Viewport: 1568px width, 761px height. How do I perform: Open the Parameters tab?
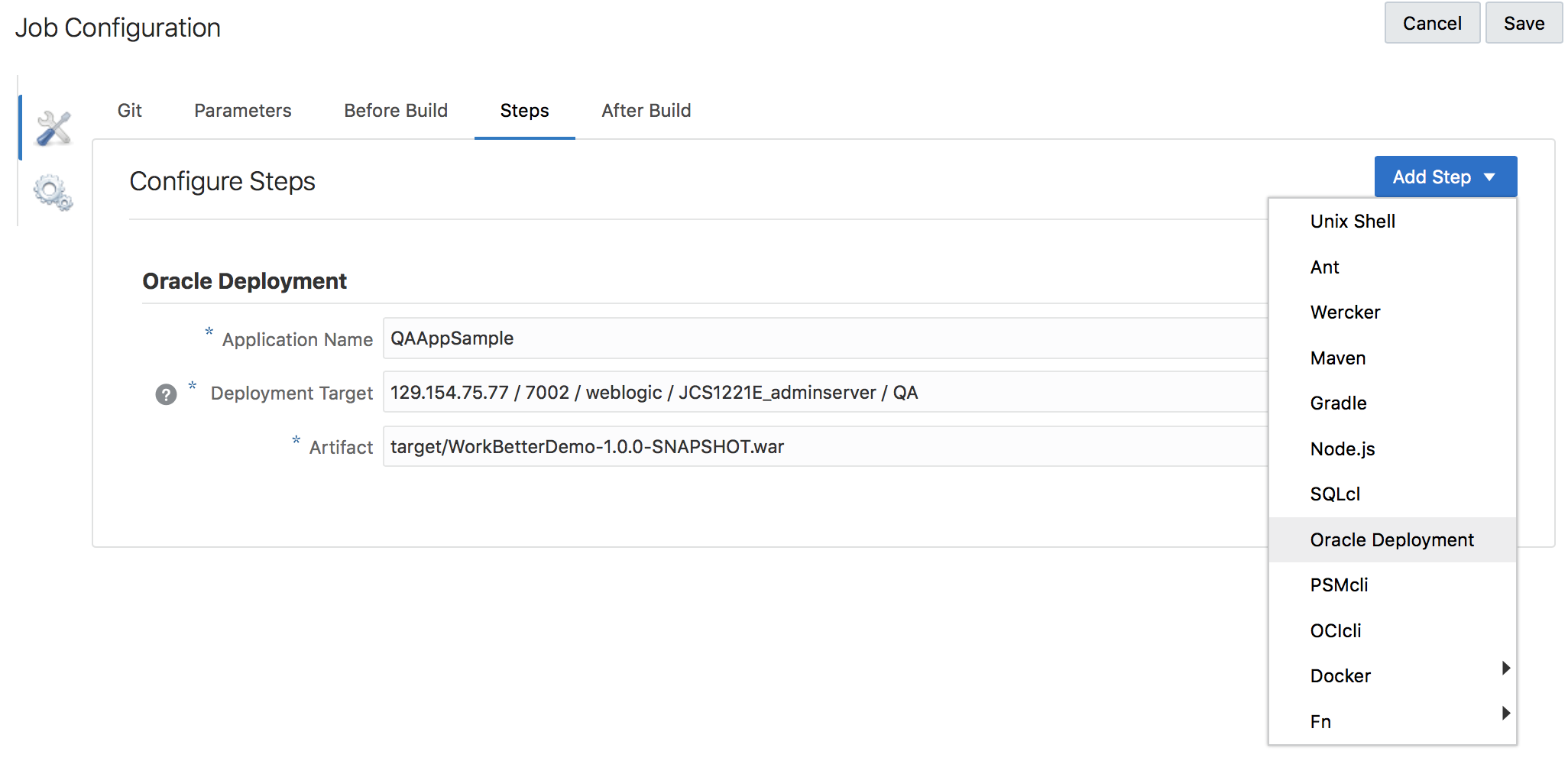click(243, 111)
